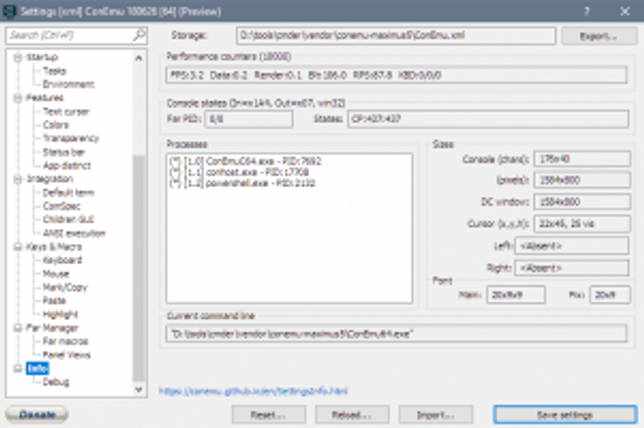Open the Debug settings page

(56, 382)
